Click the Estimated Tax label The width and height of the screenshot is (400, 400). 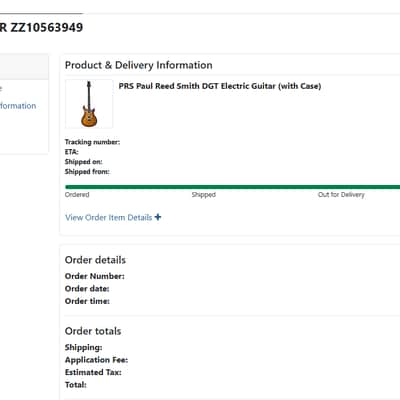(93, 372)
